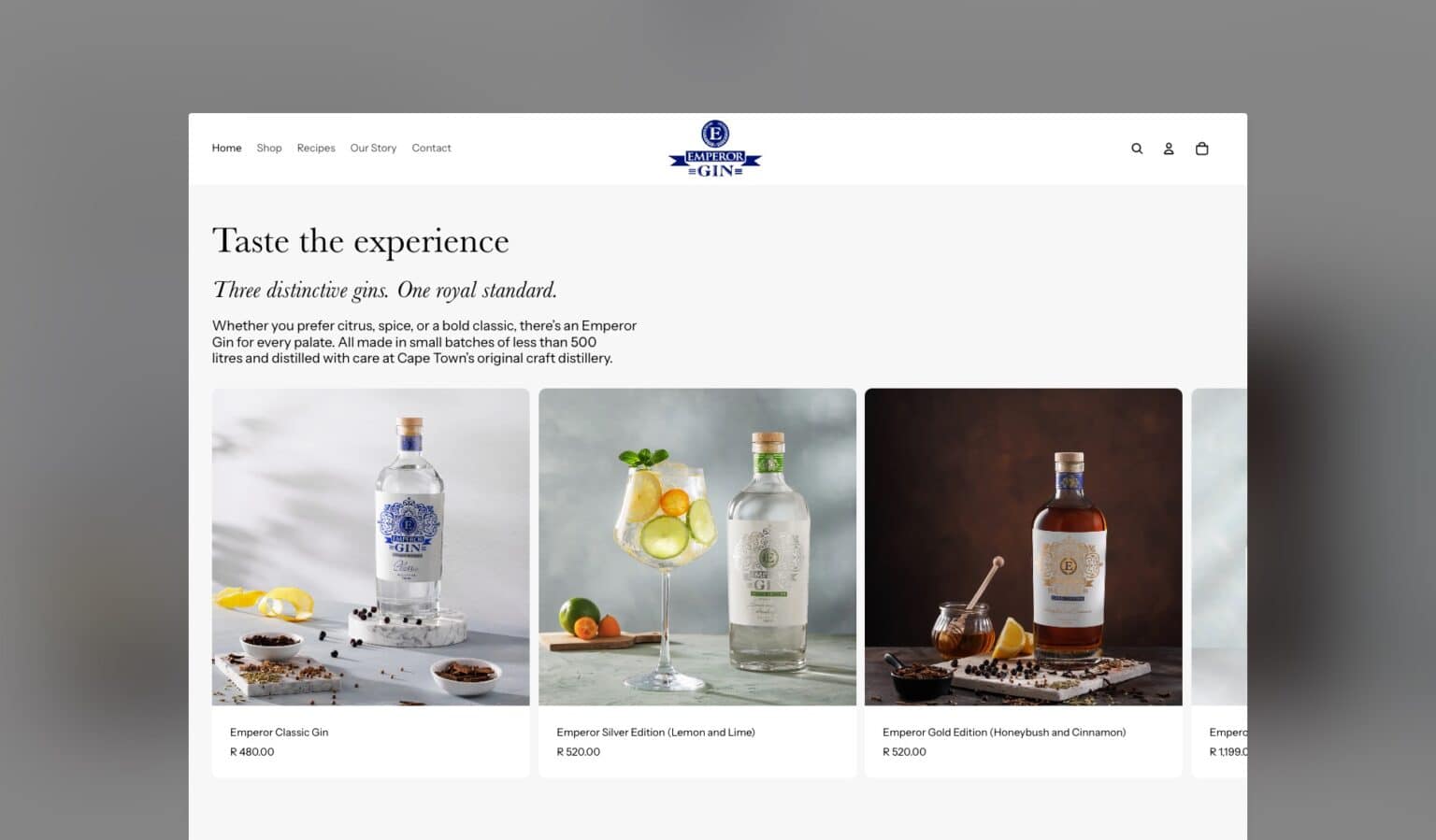Open the search icon in header

[1137, 149]
